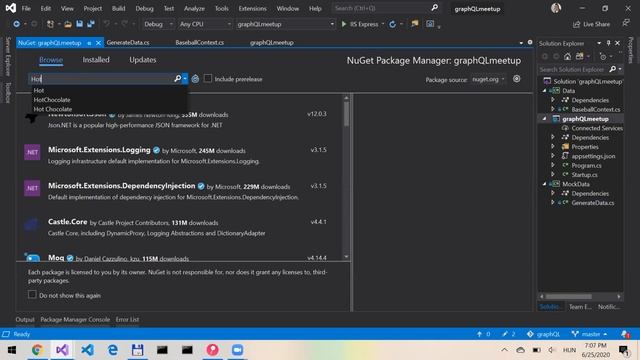Enable the Include prerelease checkbox

[x=208, y=78]
